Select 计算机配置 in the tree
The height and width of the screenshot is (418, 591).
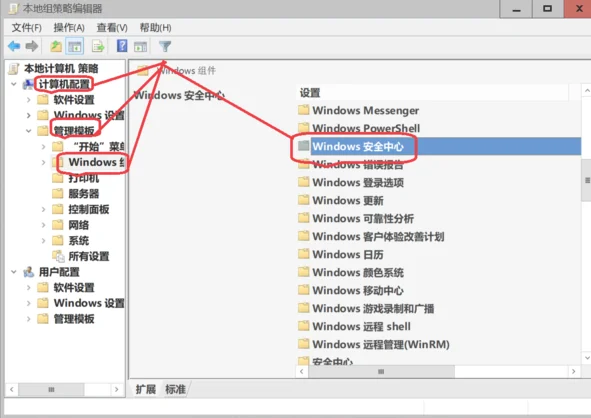(64, 84)
